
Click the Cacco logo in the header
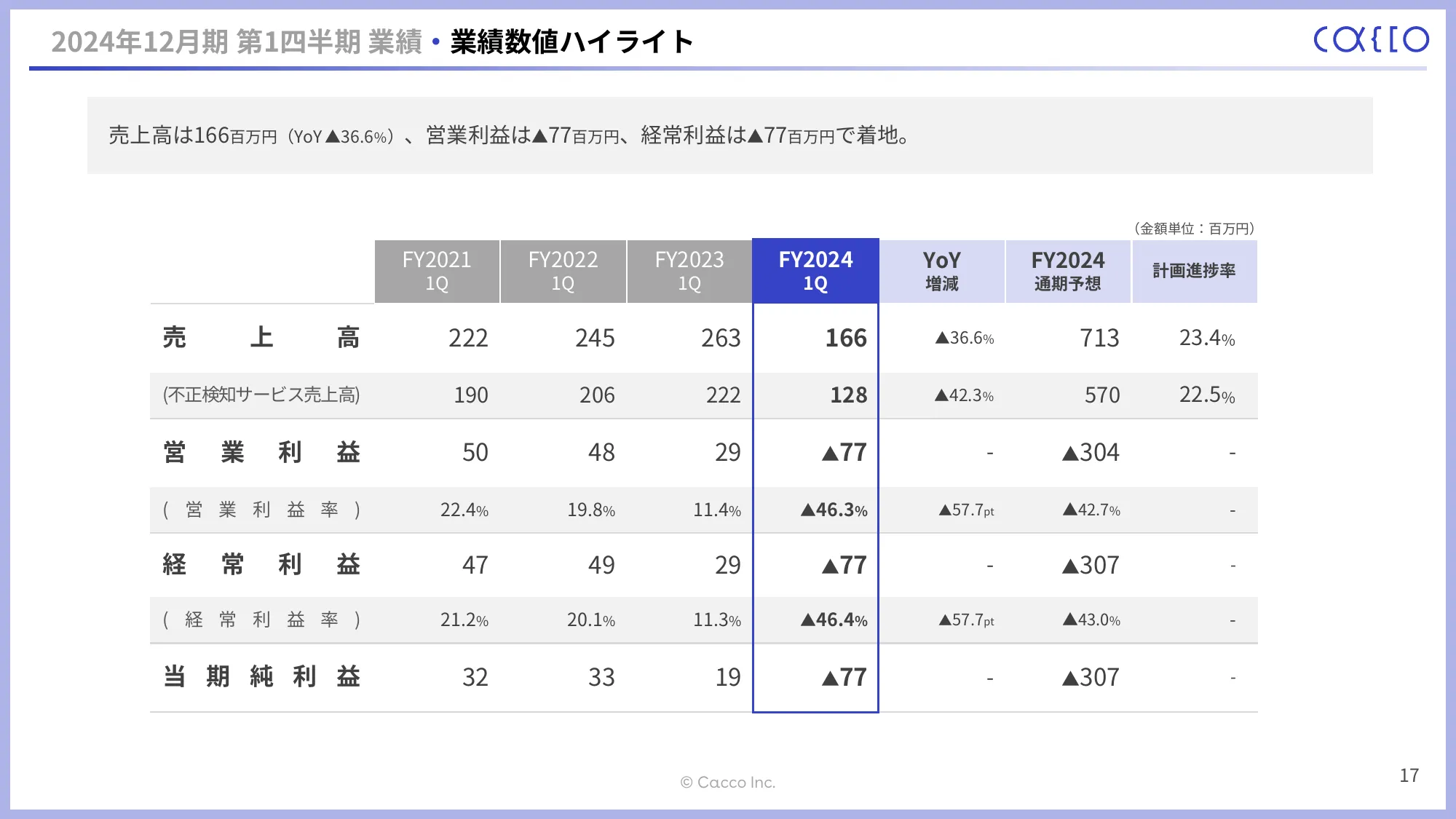[x=1371, y=40]
